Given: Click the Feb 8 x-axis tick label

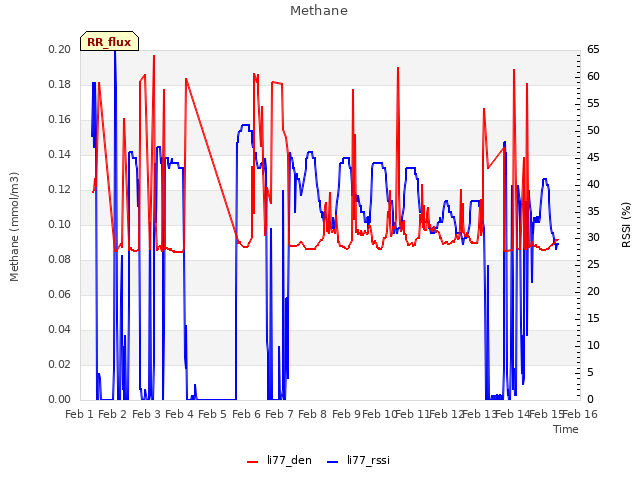Looking at the screenshot, I should [x=312, y=414].
